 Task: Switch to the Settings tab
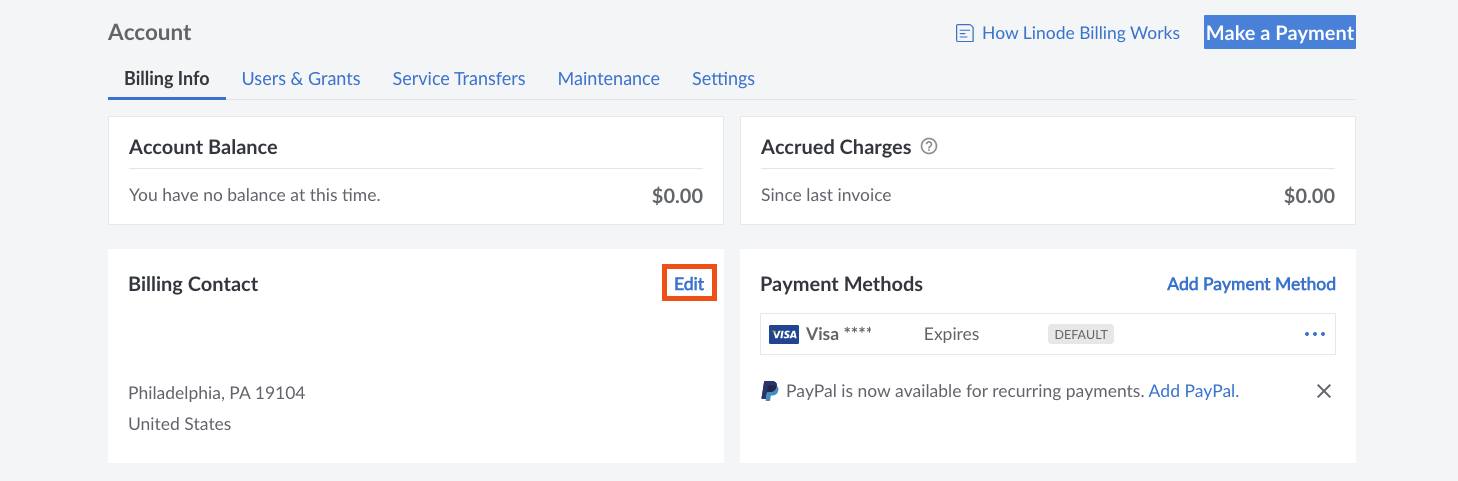tap(723, 78)
